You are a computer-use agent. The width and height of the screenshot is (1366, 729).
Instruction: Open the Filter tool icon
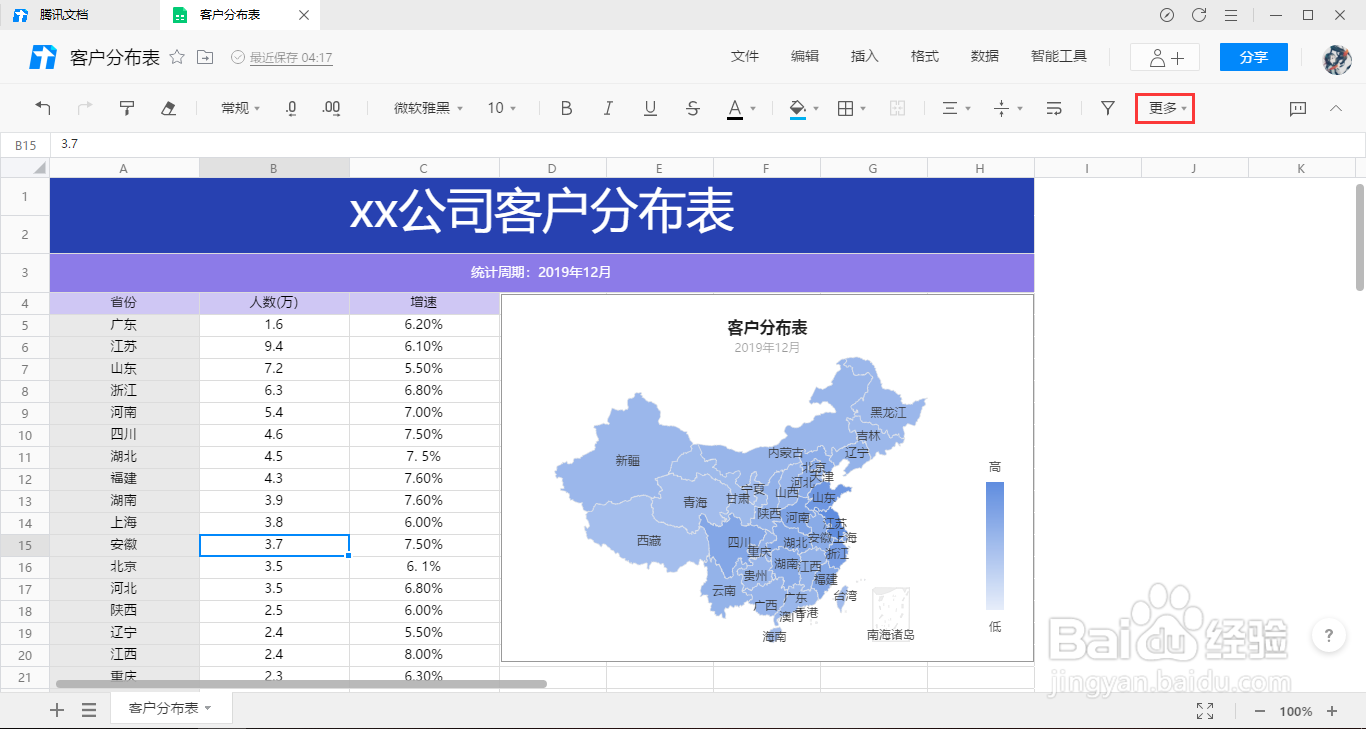point(1107,108)
